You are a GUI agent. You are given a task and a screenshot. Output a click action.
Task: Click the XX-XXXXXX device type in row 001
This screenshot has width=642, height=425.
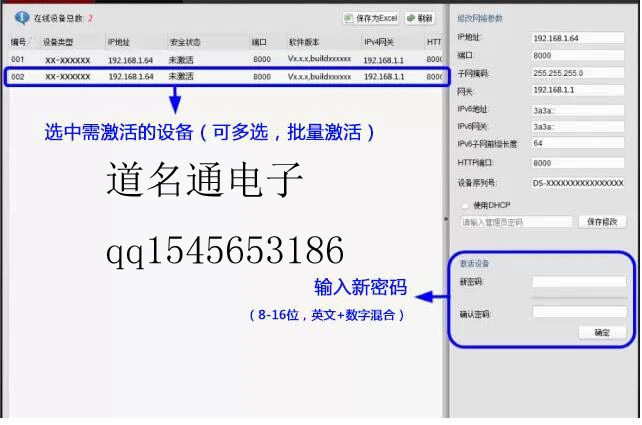(68, 60)
